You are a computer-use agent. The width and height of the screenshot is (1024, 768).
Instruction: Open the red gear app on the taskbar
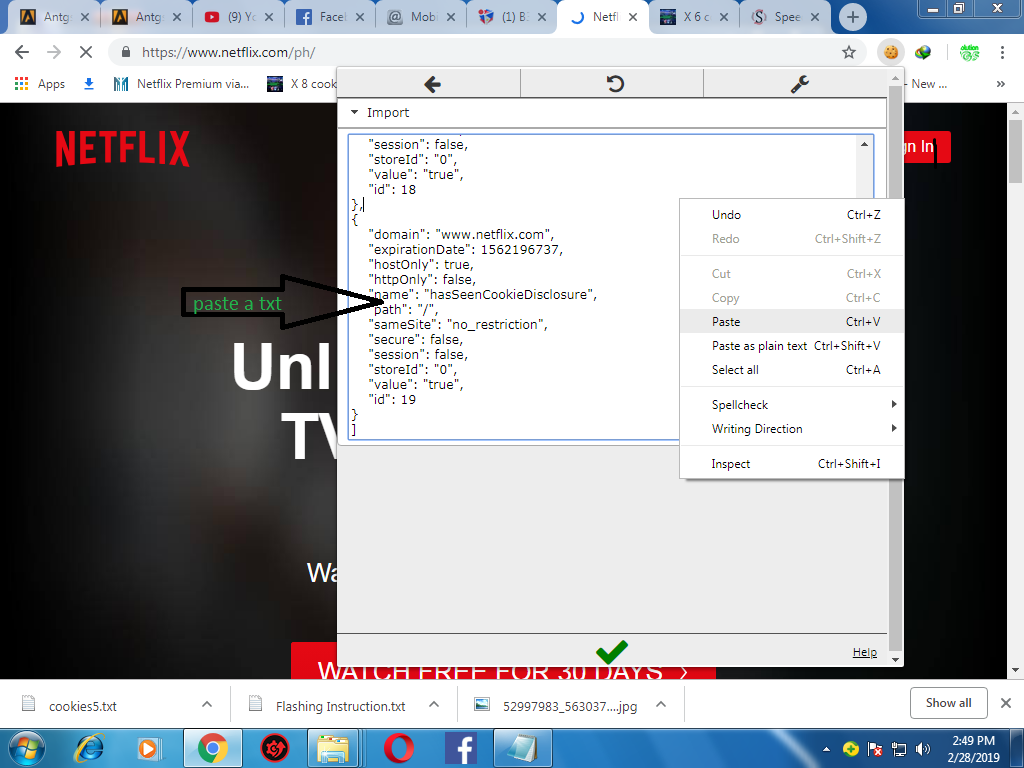coord(275,748)
